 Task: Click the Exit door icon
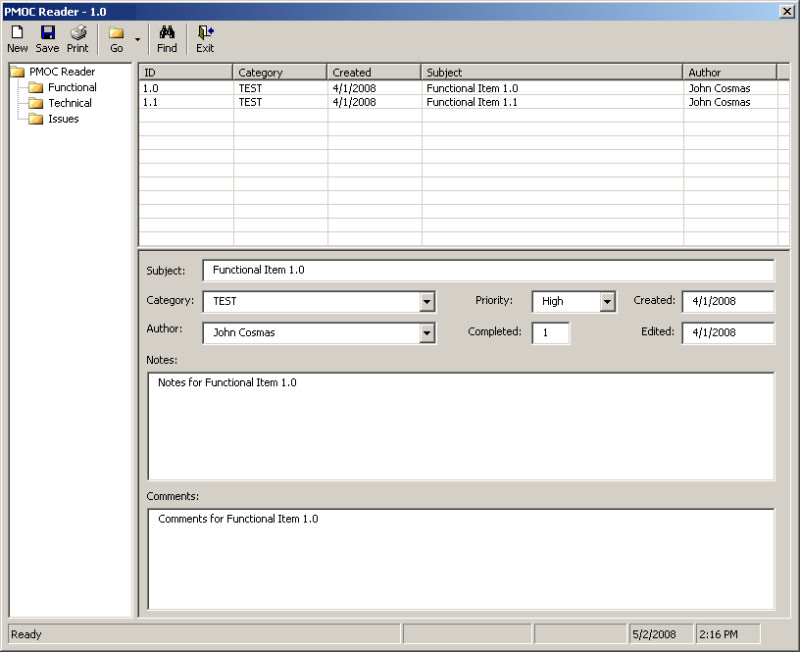(x=205, y=32)
